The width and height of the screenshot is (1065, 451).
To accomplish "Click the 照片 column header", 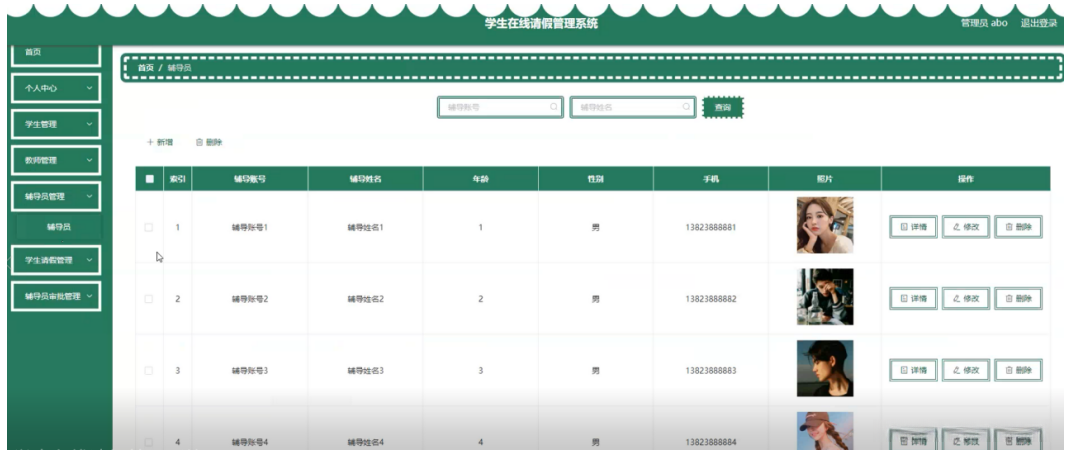I will click(x=825, y=179).
